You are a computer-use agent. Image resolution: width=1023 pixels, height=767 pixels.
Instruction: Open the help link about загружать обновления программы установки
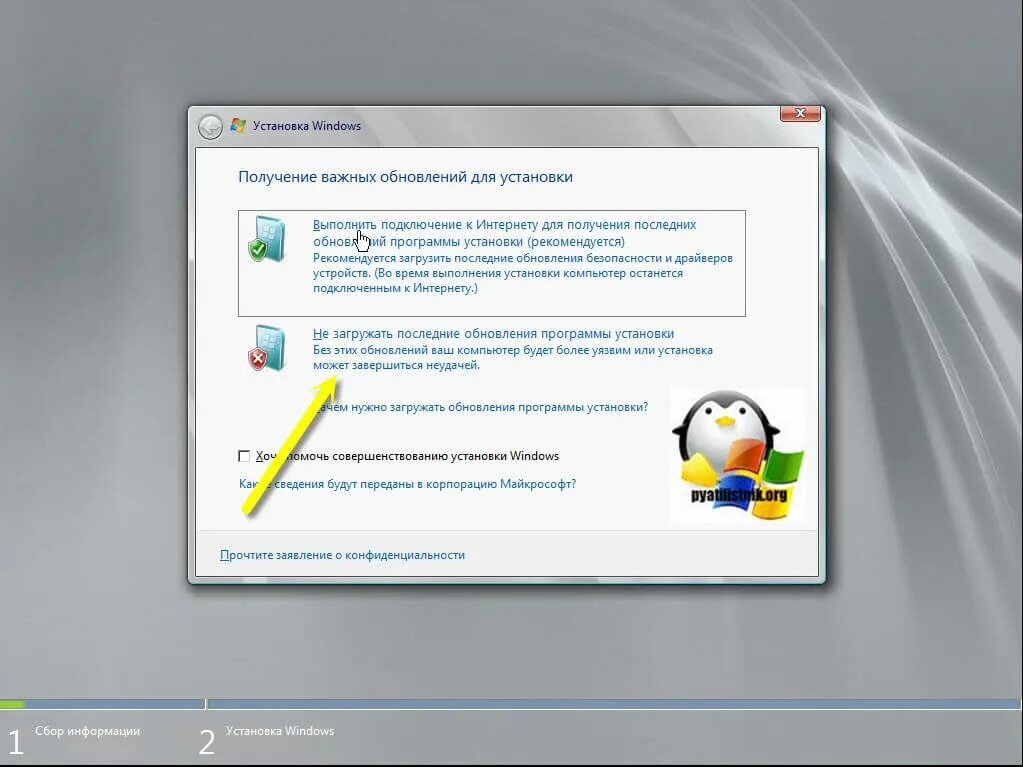click(x=481, y=407)
